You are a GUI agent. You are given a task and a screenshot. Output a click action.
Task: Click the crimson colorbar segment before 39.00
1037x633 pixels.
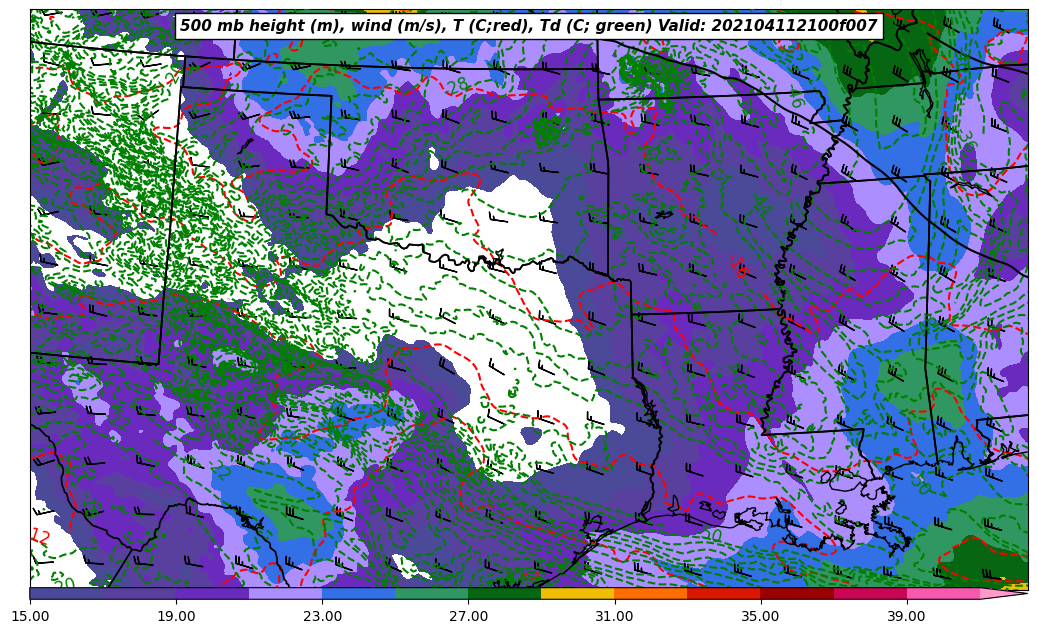click(x=870, y=593)
